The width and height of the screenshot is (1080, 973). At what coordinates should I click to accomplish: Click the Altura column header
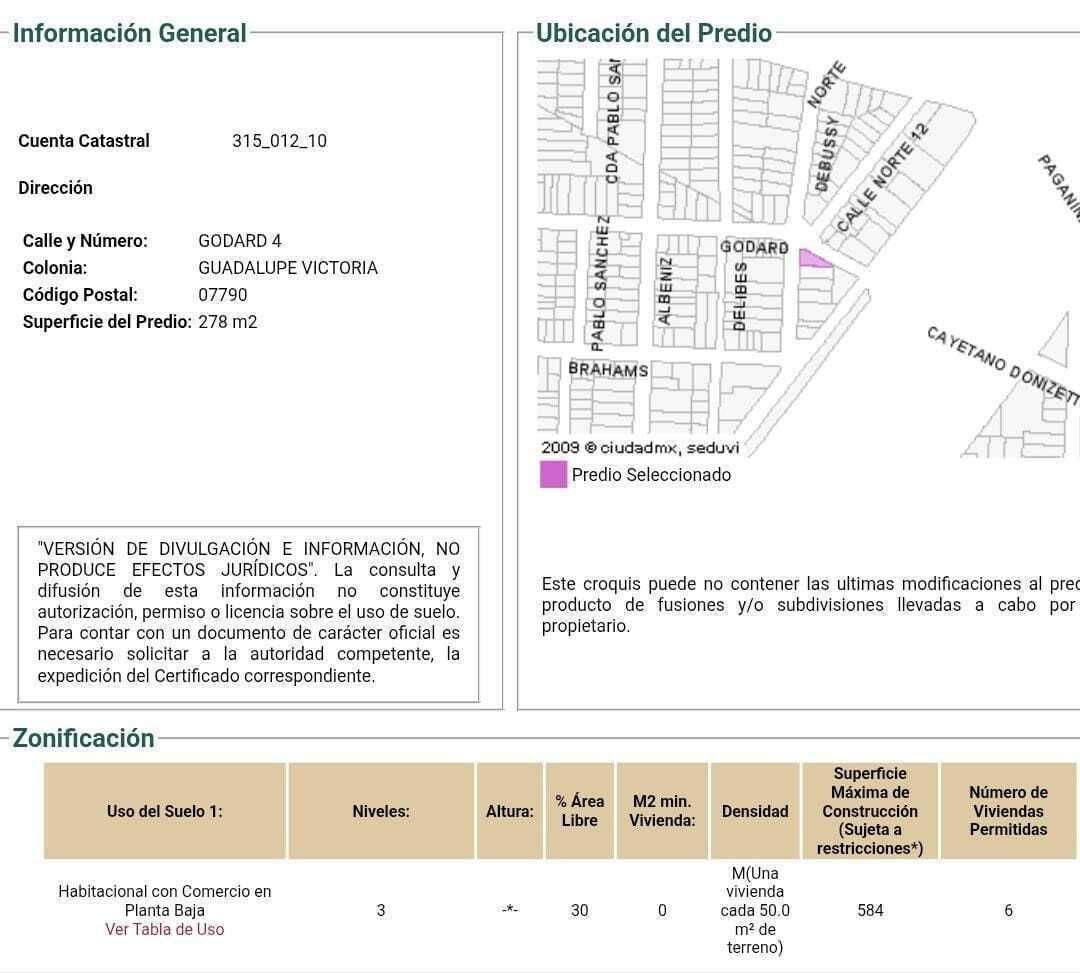pyautogui.click(x=510, y=811)
